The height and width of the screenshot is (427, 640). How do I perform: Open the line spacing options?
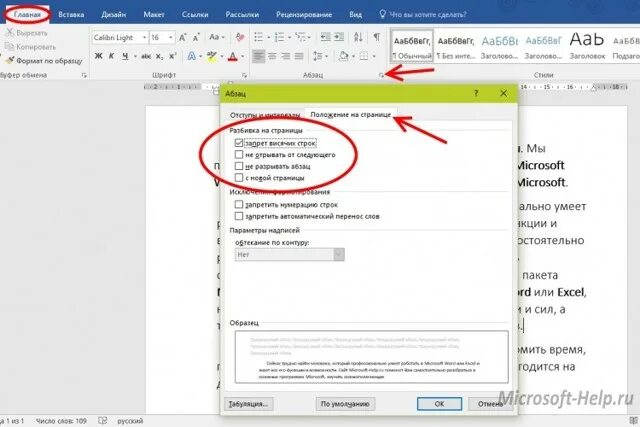tap(318, 56)
